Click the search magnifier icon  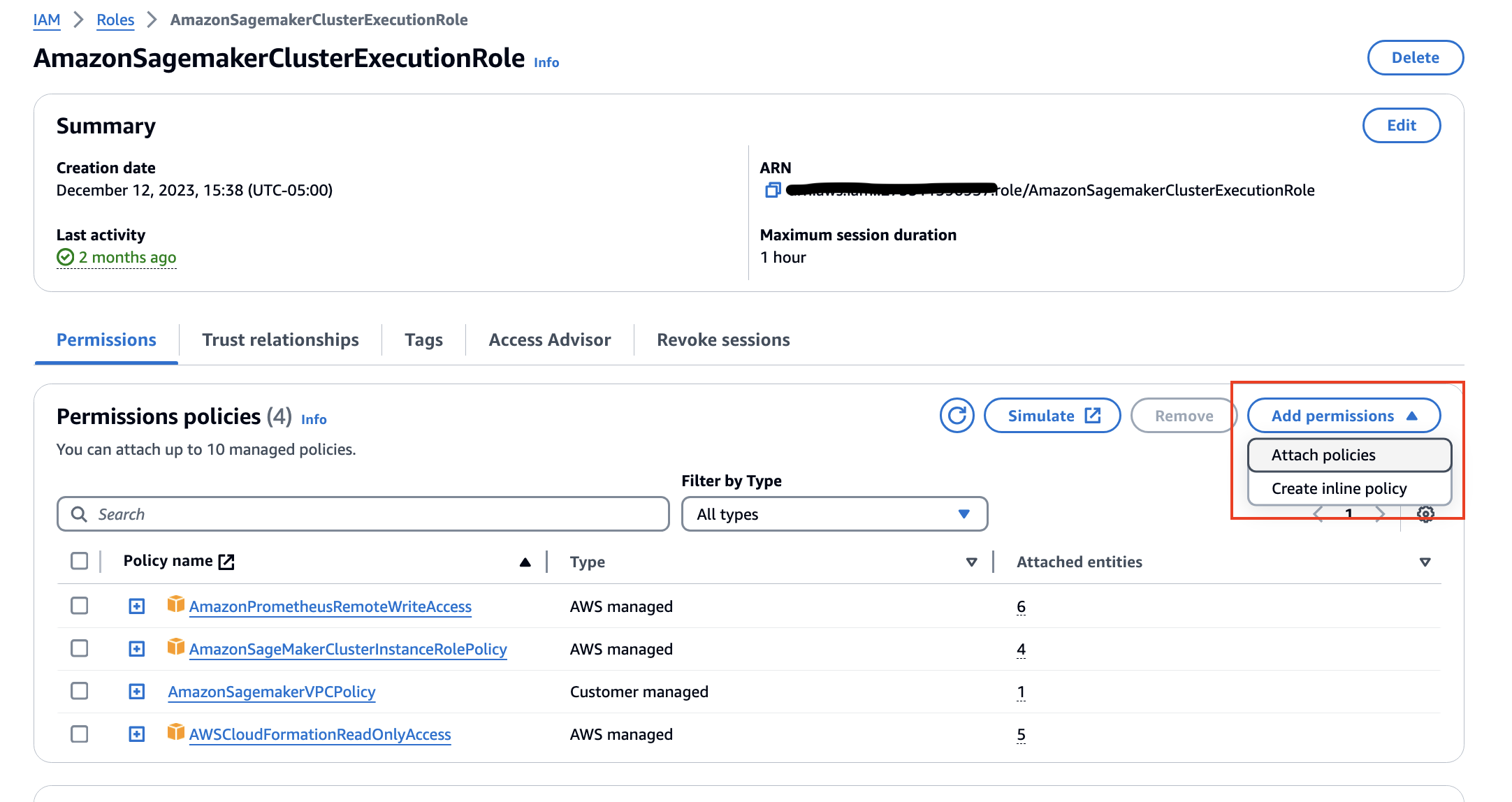[x=80, y=514]
